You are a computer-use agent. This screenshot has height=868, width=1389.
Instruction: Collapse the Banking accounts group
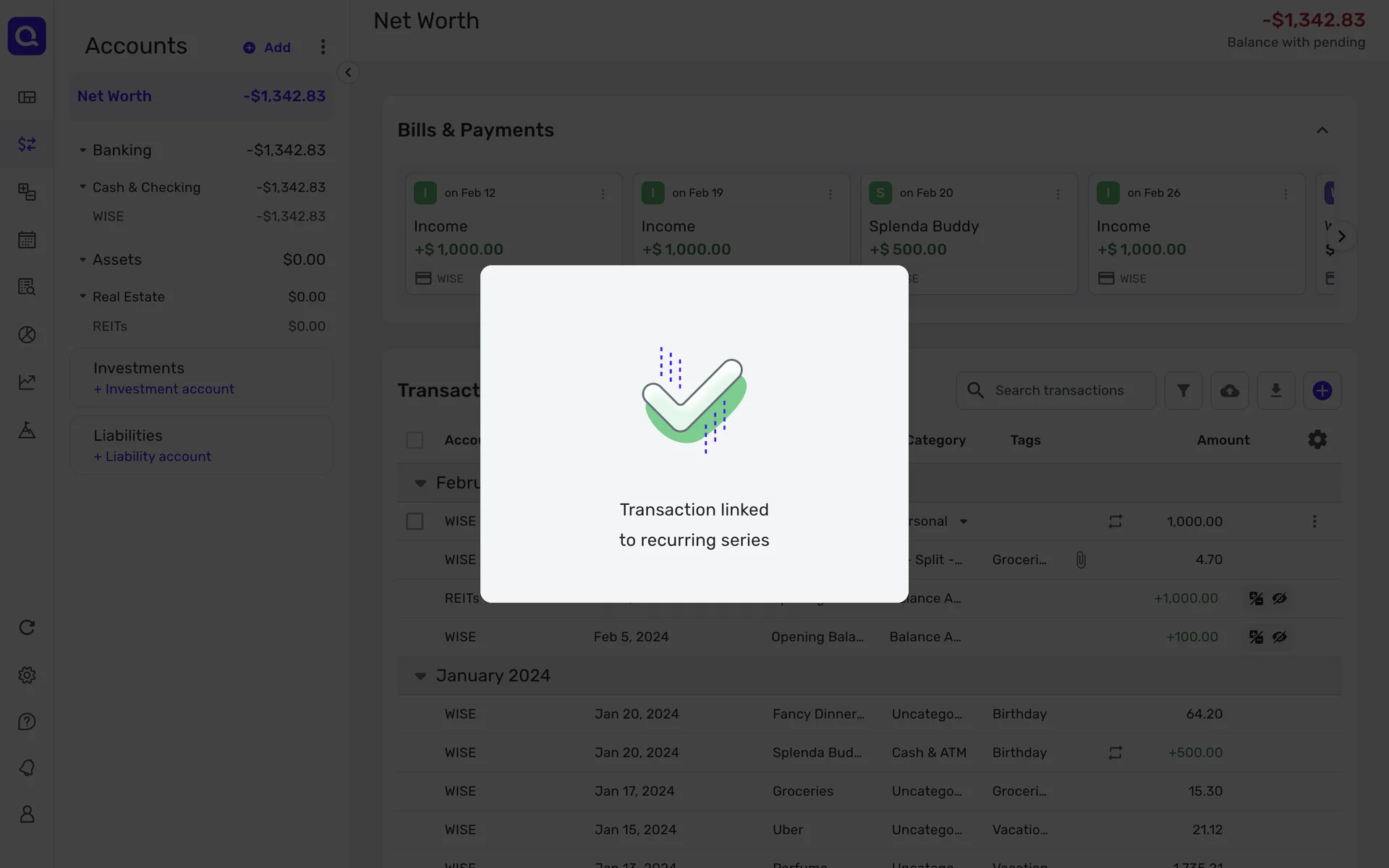click(x=82, y=150)
